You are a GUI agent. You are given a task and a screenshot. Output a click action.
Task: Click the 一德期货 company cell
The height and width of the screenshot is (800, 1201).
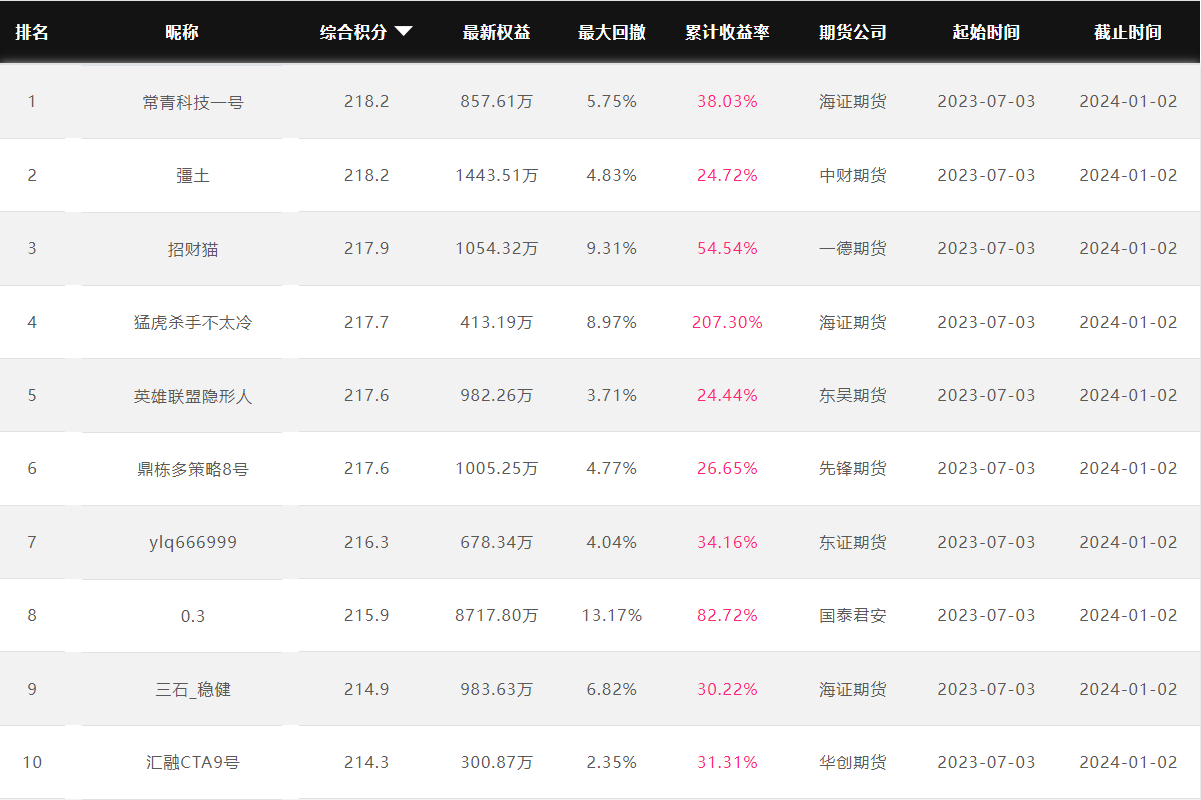coord(853,249)
